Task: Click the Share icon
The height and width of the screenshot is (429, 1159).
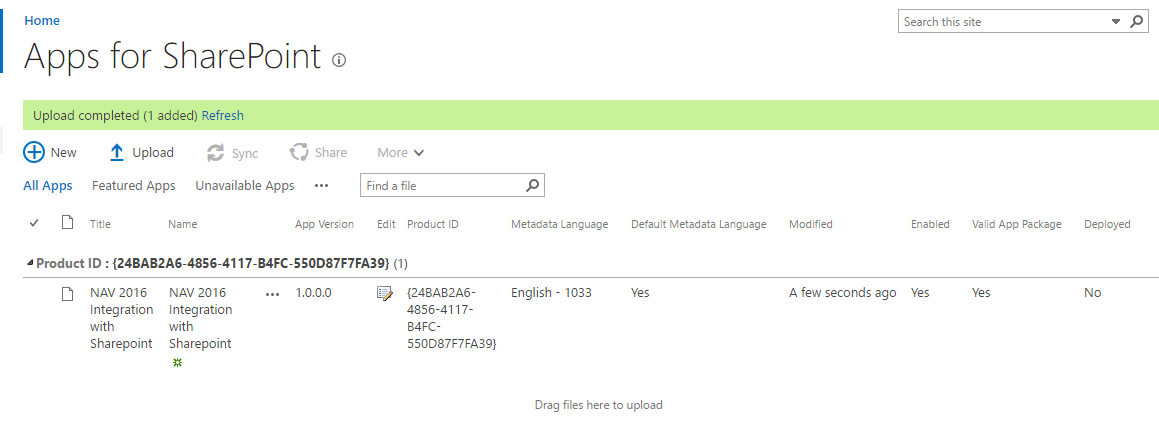Action: pos(299,152)
